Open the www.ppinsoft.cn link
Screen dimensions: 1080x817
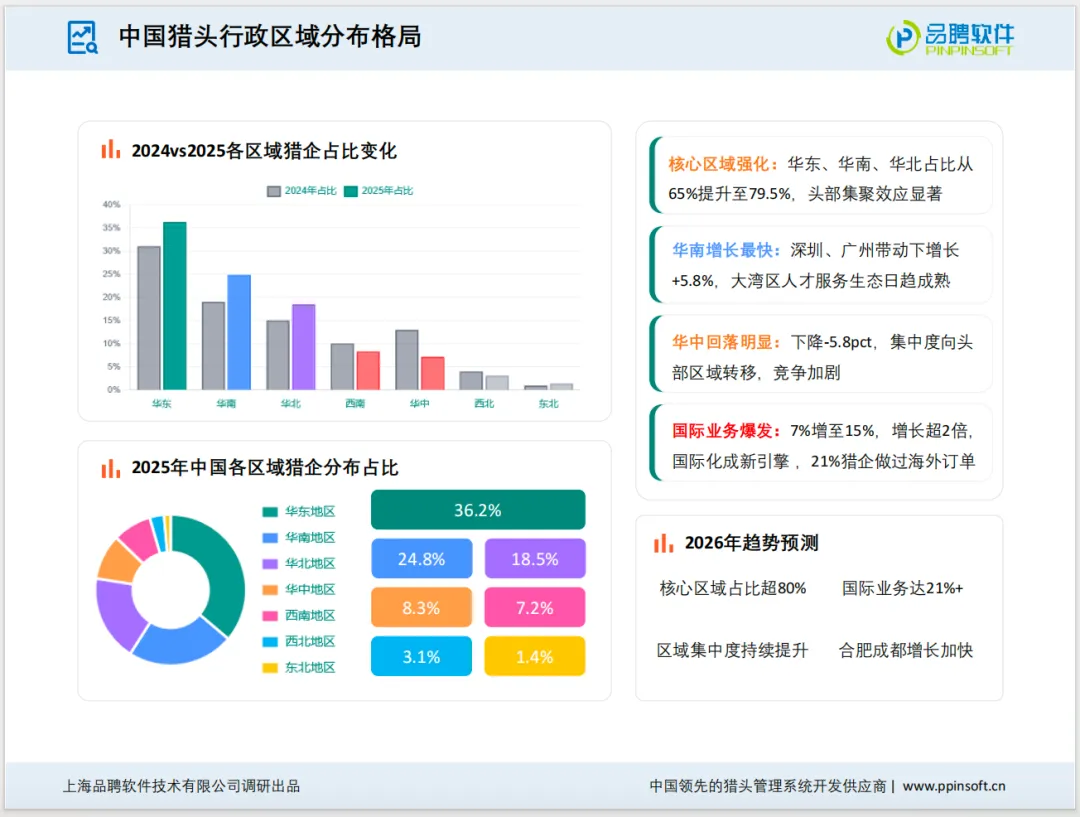954,786
